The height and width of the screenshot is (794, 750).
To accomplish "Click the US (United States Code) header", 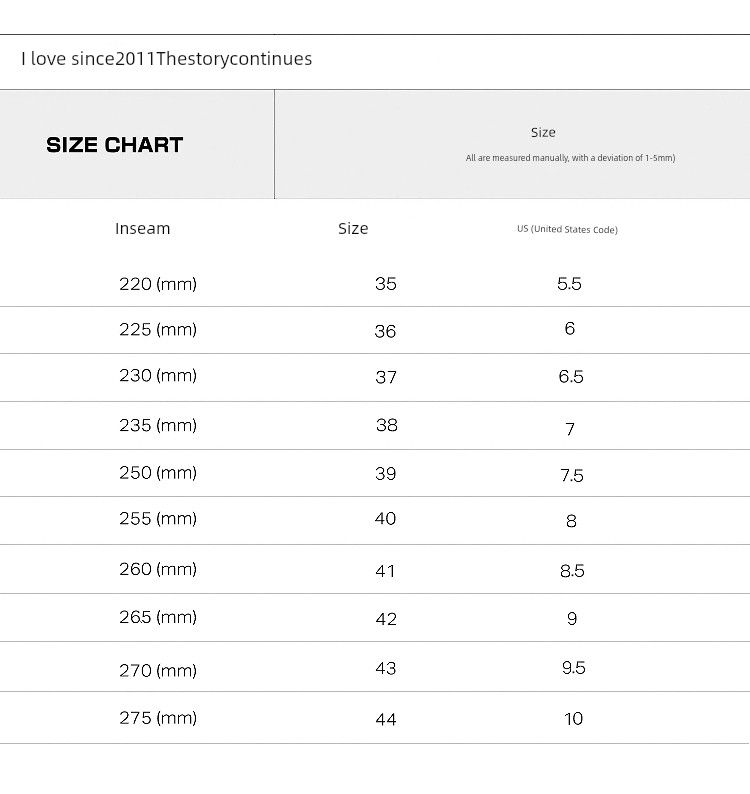I will tap(567, 230).
